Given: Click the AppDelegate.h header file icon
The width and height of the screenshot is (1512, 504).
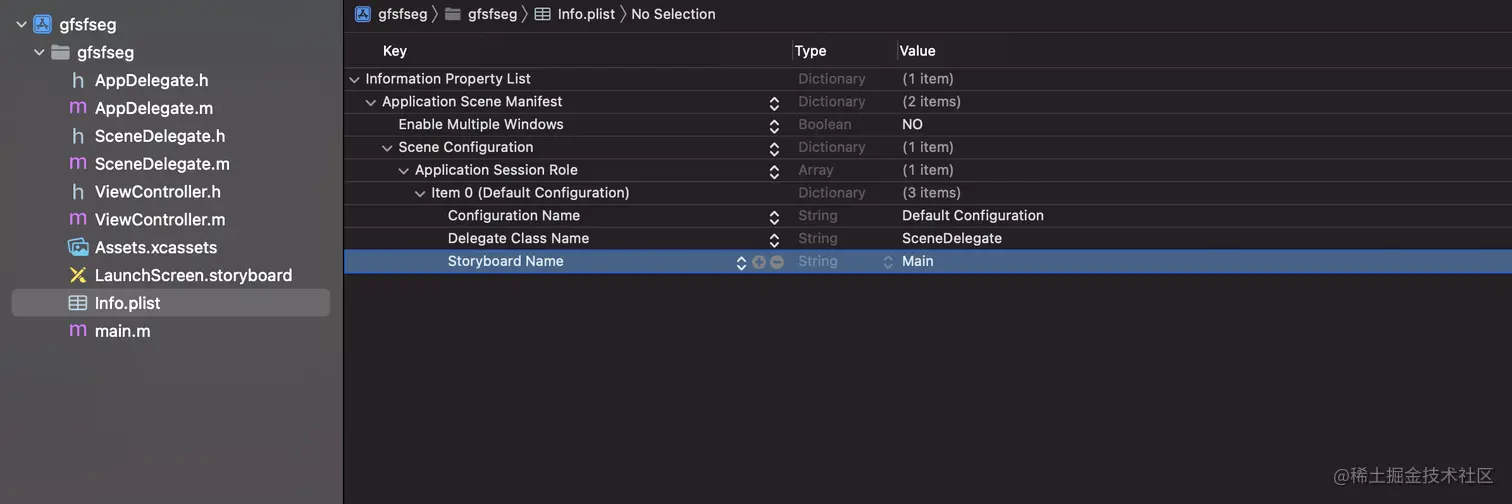Looking at the screenshot, I should point(78,80).
